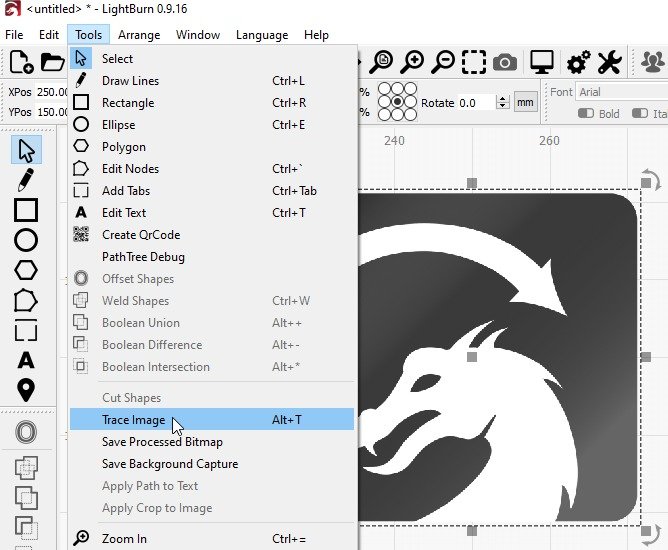The image size is (668, 550).
Task: Click the XPos input field
Action: coord(52,92)
